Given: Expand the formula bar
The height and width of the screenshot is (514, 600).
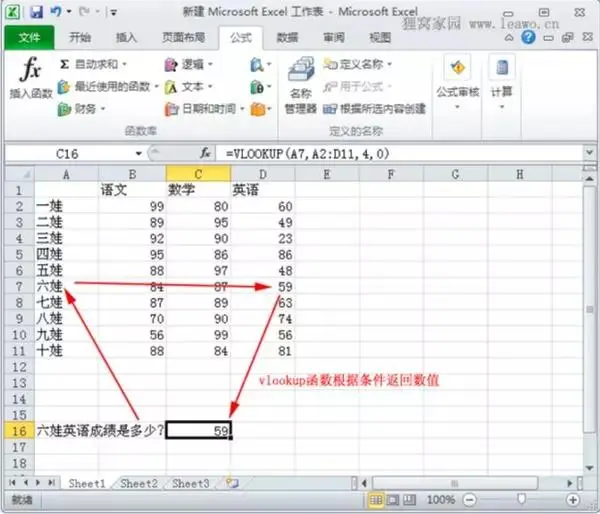Looking at the screenshot, I should pos(589,153).
